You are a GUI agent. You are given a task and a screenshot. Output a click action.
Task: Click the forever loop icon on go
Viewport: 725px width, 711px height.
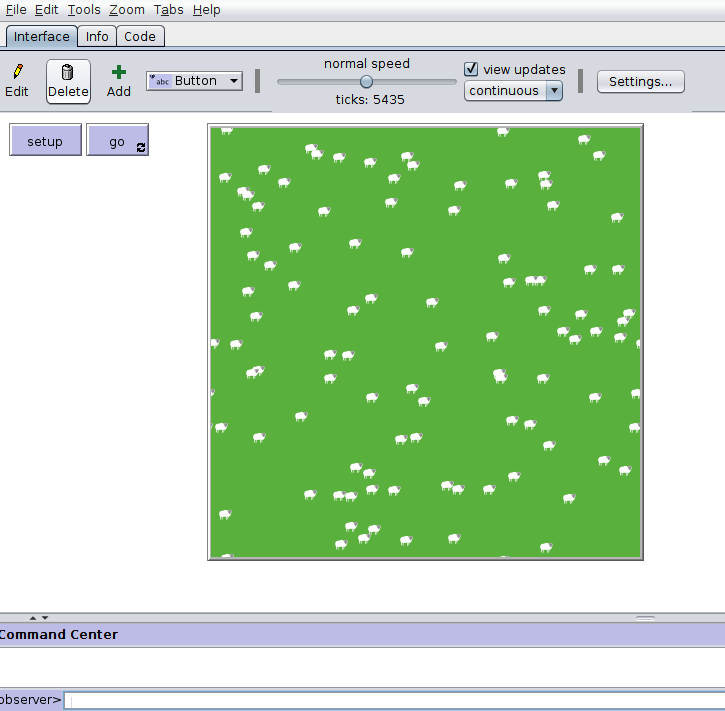141,147
